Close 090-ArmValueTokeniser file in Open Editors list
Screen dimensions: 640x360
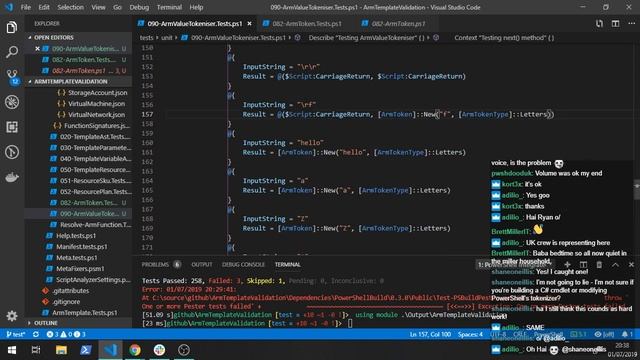pos(37,49)
